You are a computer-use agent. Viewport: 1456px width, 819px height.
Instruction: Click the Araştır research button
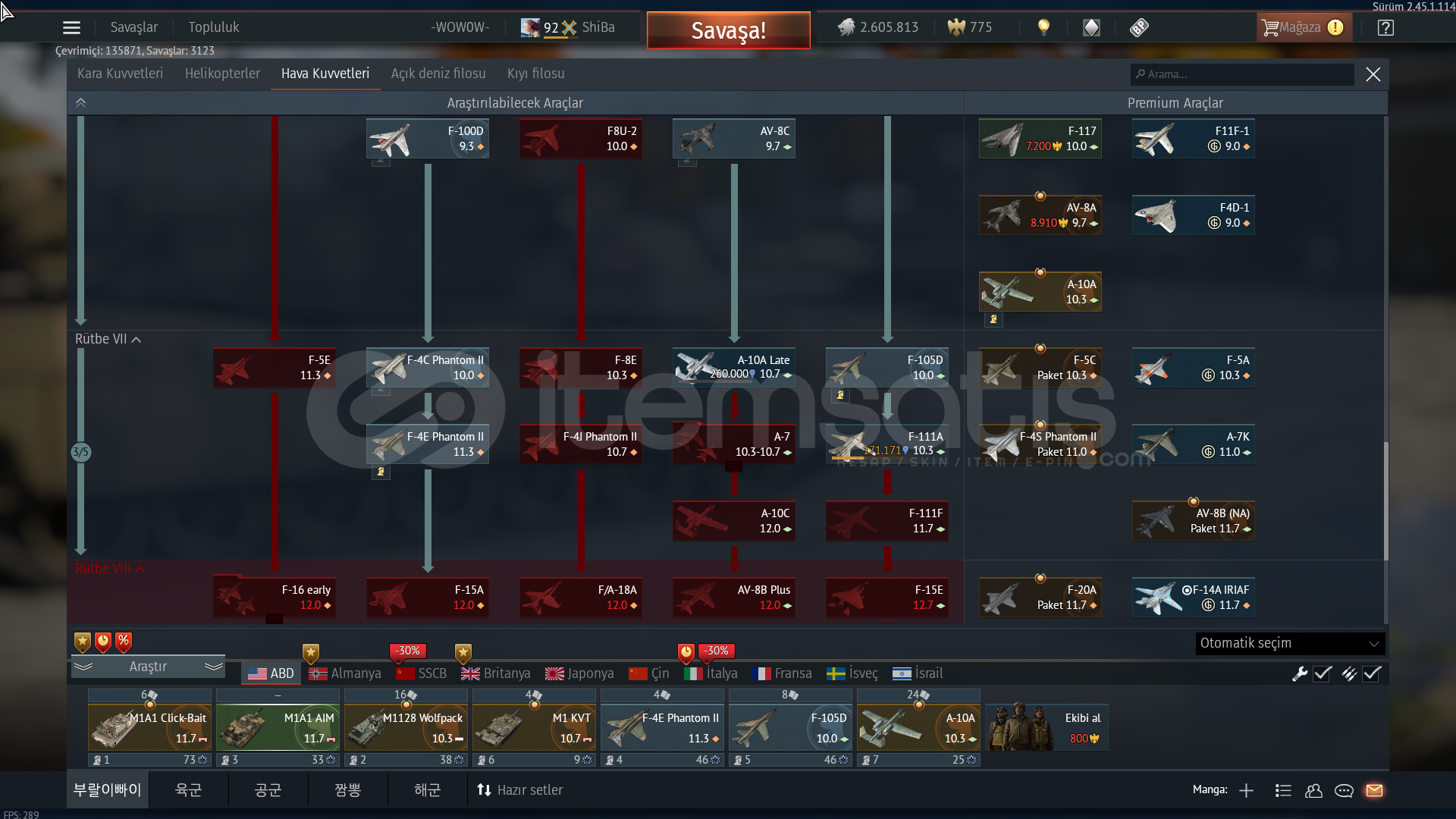[x=148, y=667]
